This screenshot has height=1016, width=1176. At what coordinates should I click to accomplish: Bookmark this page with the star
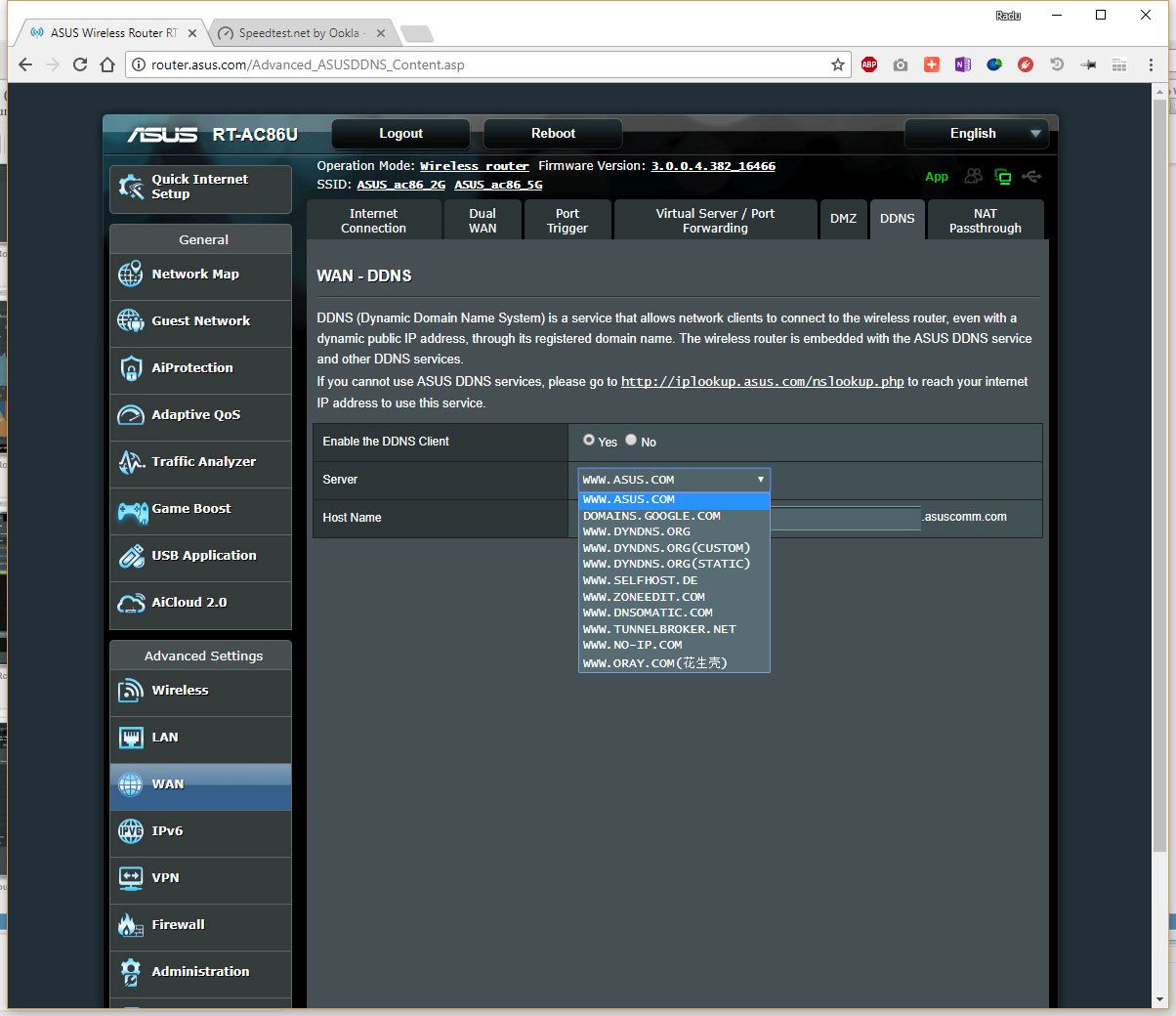tap(837, 64)
